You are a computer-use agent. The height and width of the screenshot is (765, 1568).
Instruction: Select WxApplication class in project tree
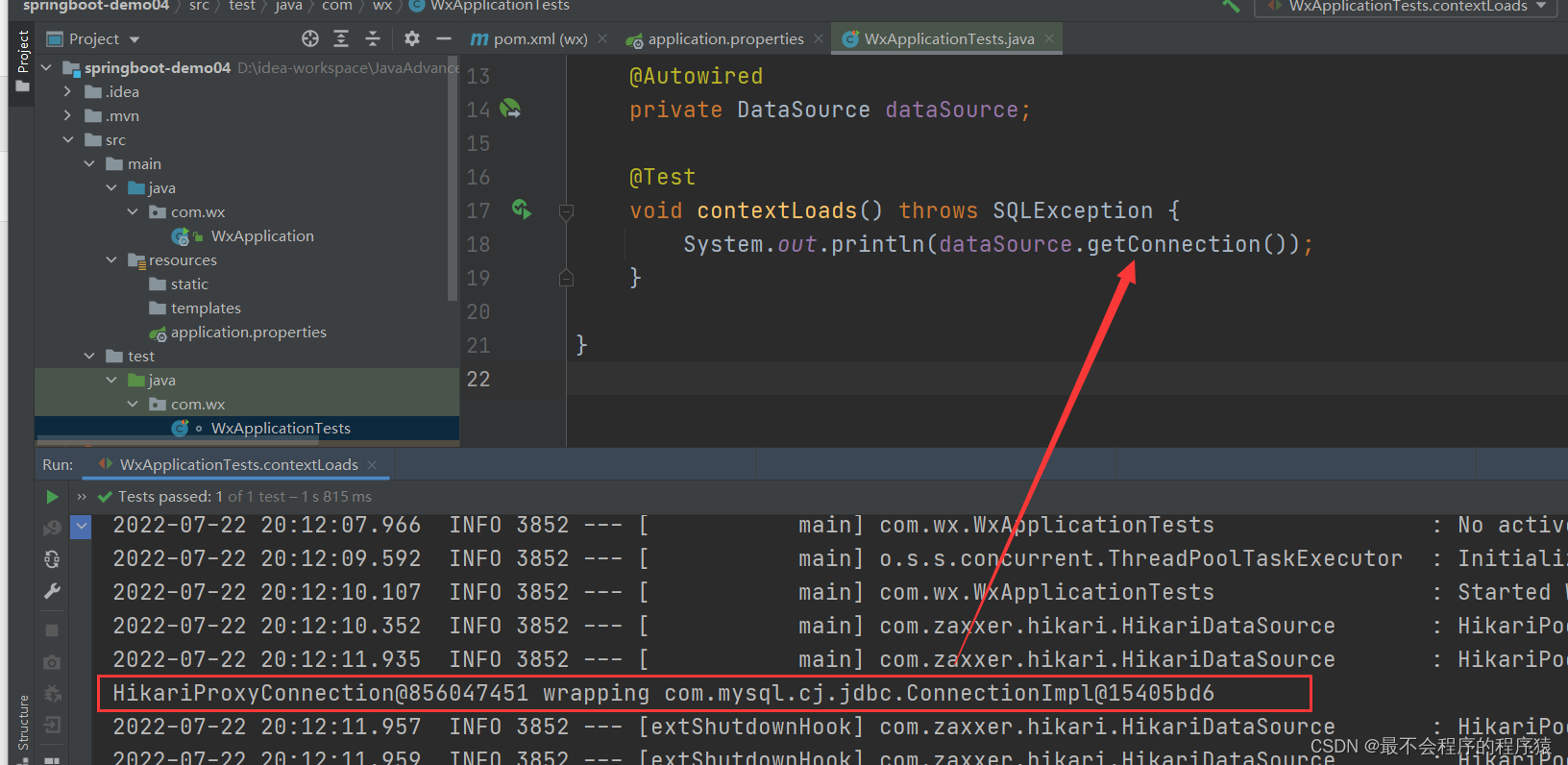point(262,236)
